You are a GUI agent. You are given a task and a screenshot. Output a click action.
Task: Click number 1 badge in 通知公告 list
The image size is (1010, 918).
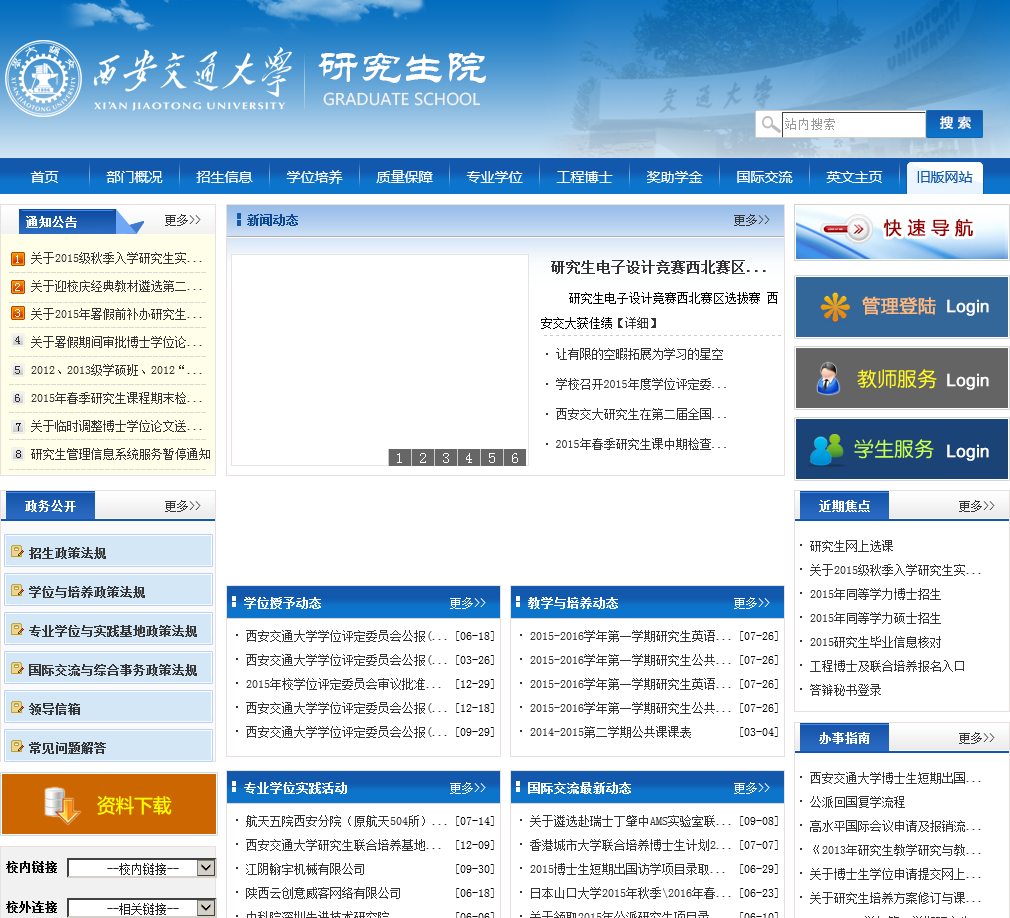[18, 259]
